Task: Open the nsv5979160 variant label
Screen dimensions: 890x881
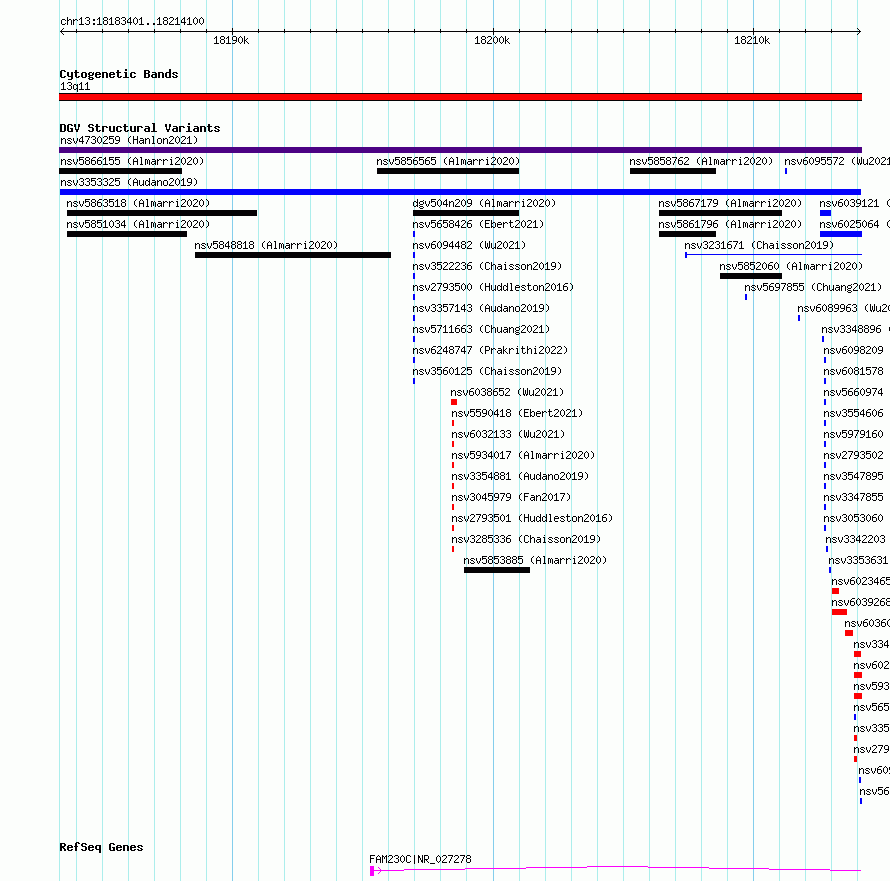Action: 853,434
